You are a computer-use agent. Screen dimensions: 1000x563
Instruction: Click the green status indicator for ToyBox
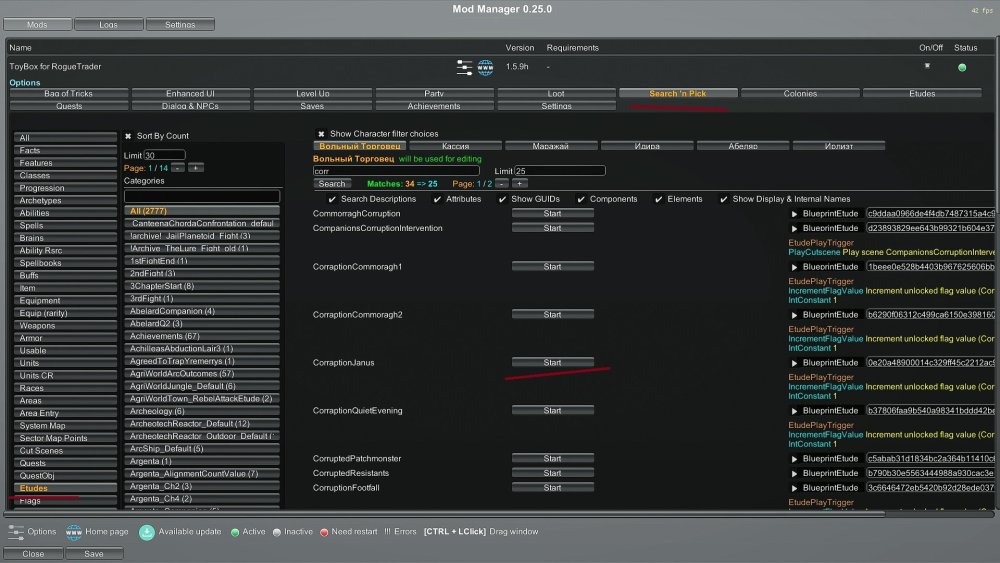point(962,67)
